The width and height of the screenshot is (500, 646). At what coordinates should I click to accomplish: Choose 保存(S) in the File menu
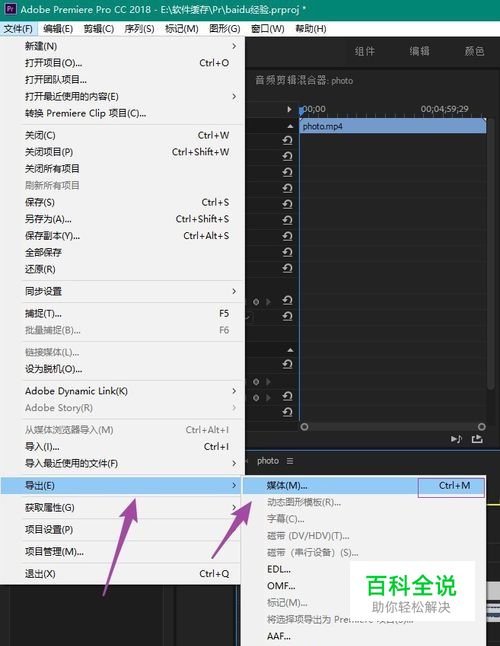(x=122, y=202)
